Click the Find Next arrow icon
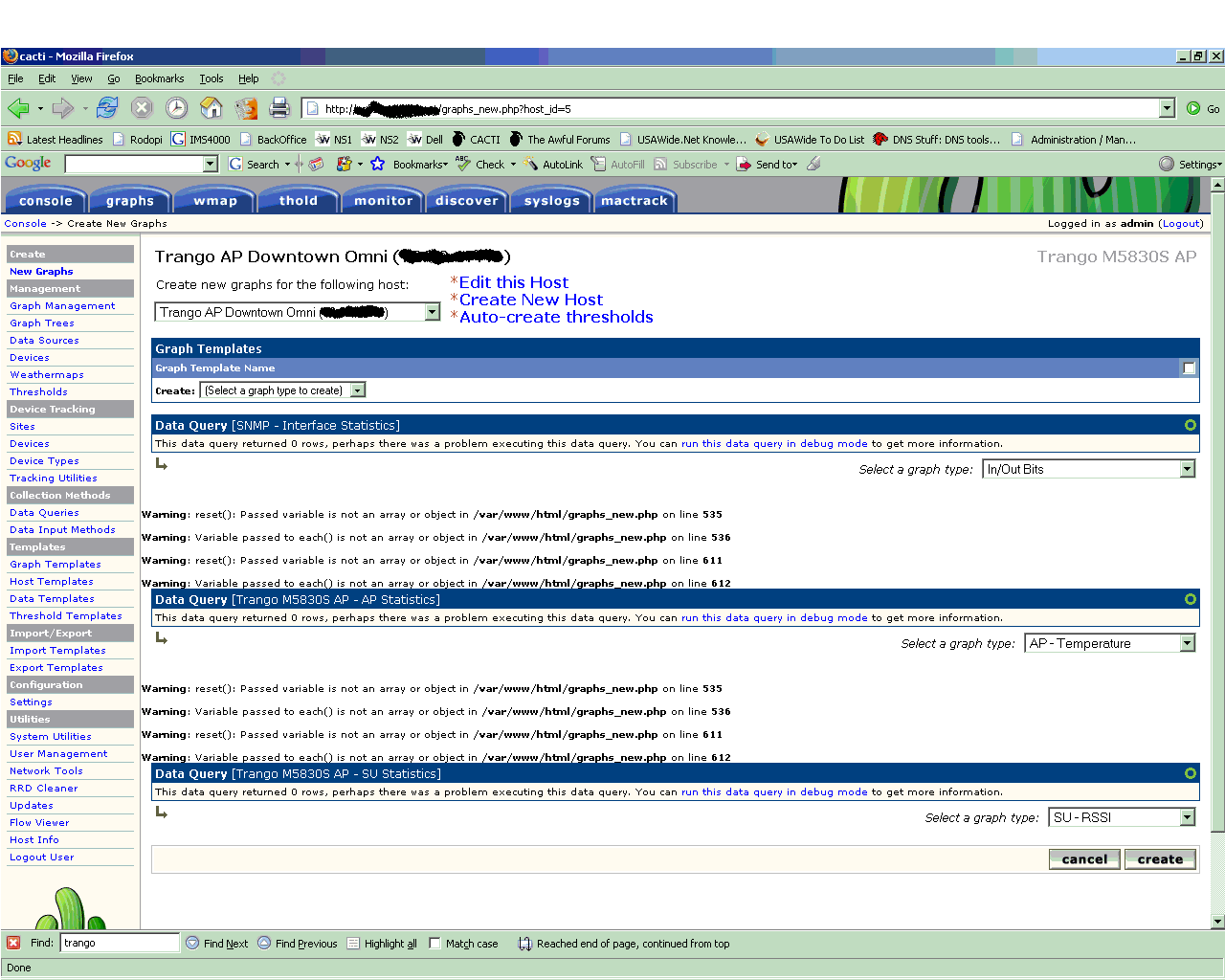Screen dimensions: 1225x980 192,943
